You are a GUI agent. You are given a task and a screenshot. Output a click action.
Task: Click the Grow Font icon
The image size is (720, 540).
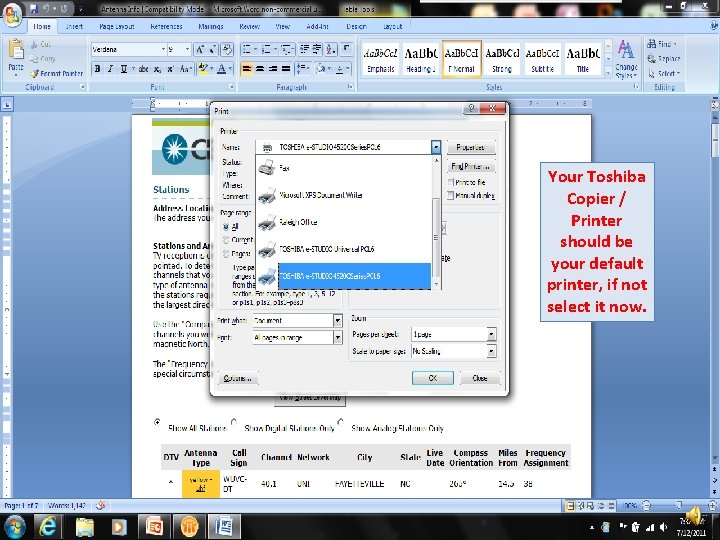click(200, 50)
